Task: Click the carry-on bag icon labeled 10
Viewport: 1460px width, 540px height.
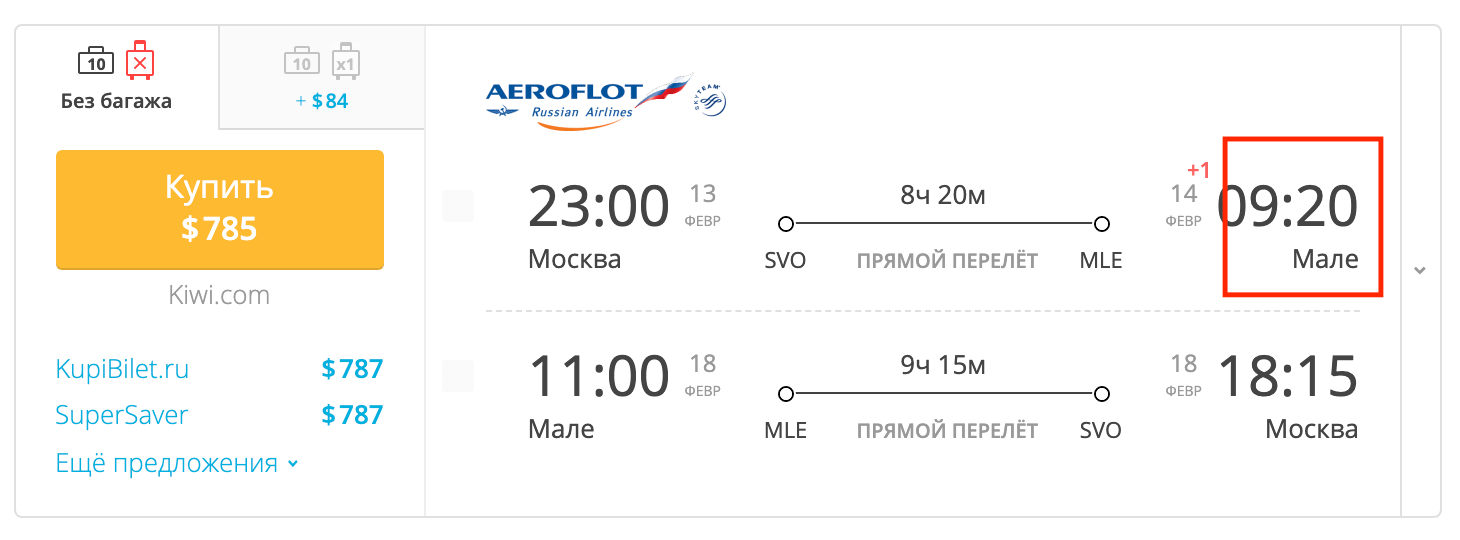Action: click(x=95, y=62)
